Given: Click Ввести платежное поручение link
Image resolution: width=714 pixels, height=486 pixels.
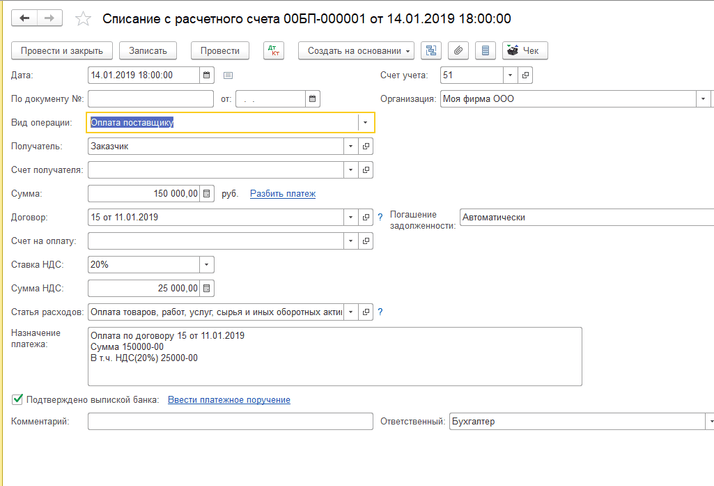Looking at the screenshot, I should (229, 400).
